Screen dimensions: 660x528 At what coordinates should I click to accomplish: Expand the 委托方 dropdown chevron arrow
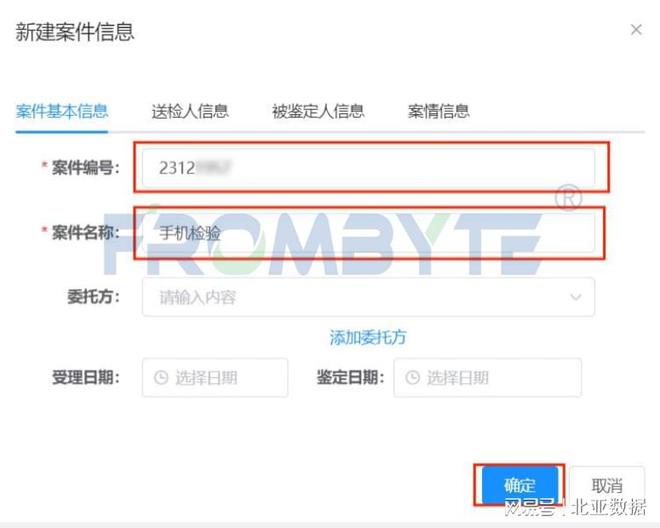575,297
